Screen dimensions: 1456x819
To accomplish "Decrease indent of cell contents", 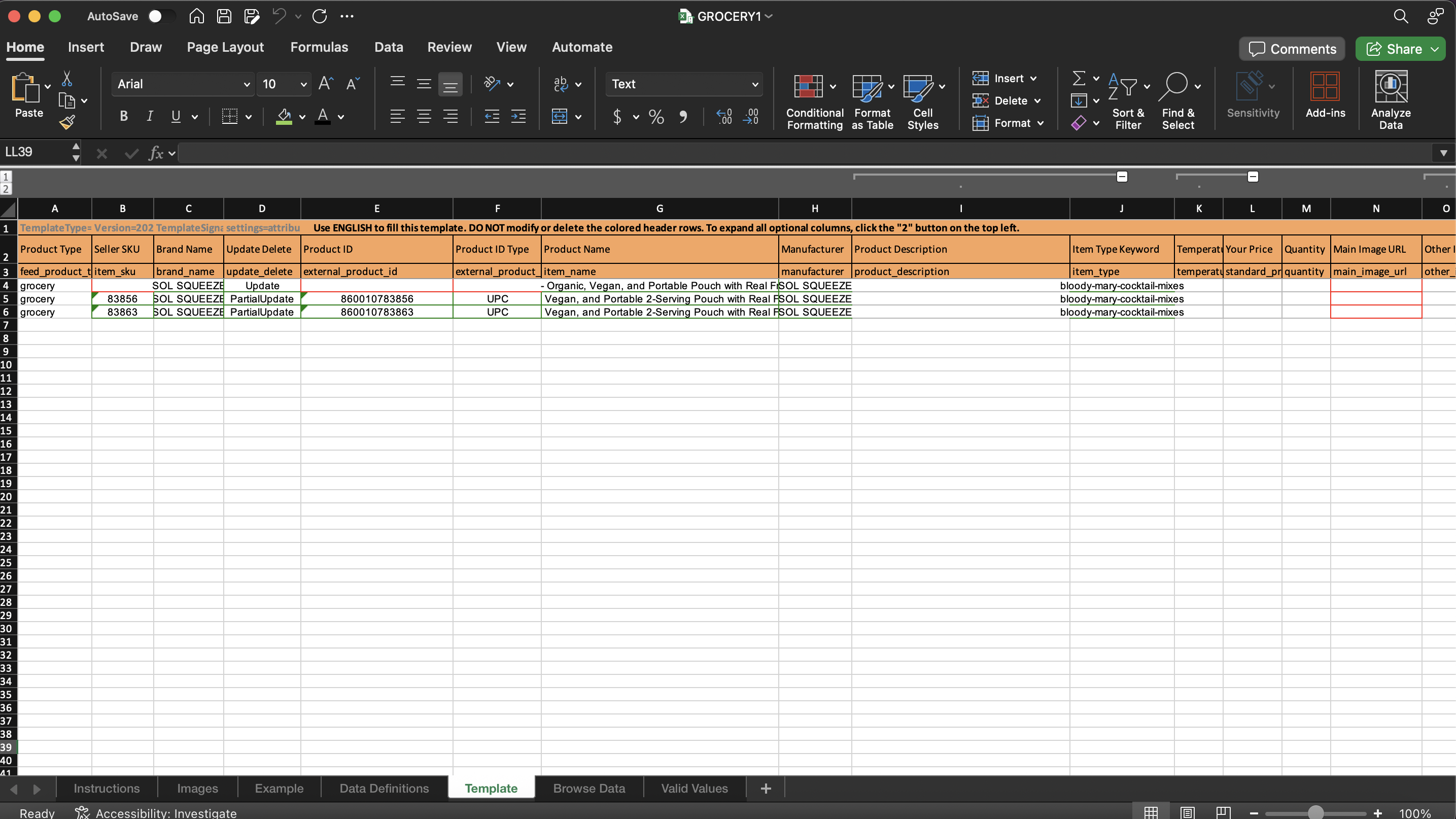I will point(492,116).
